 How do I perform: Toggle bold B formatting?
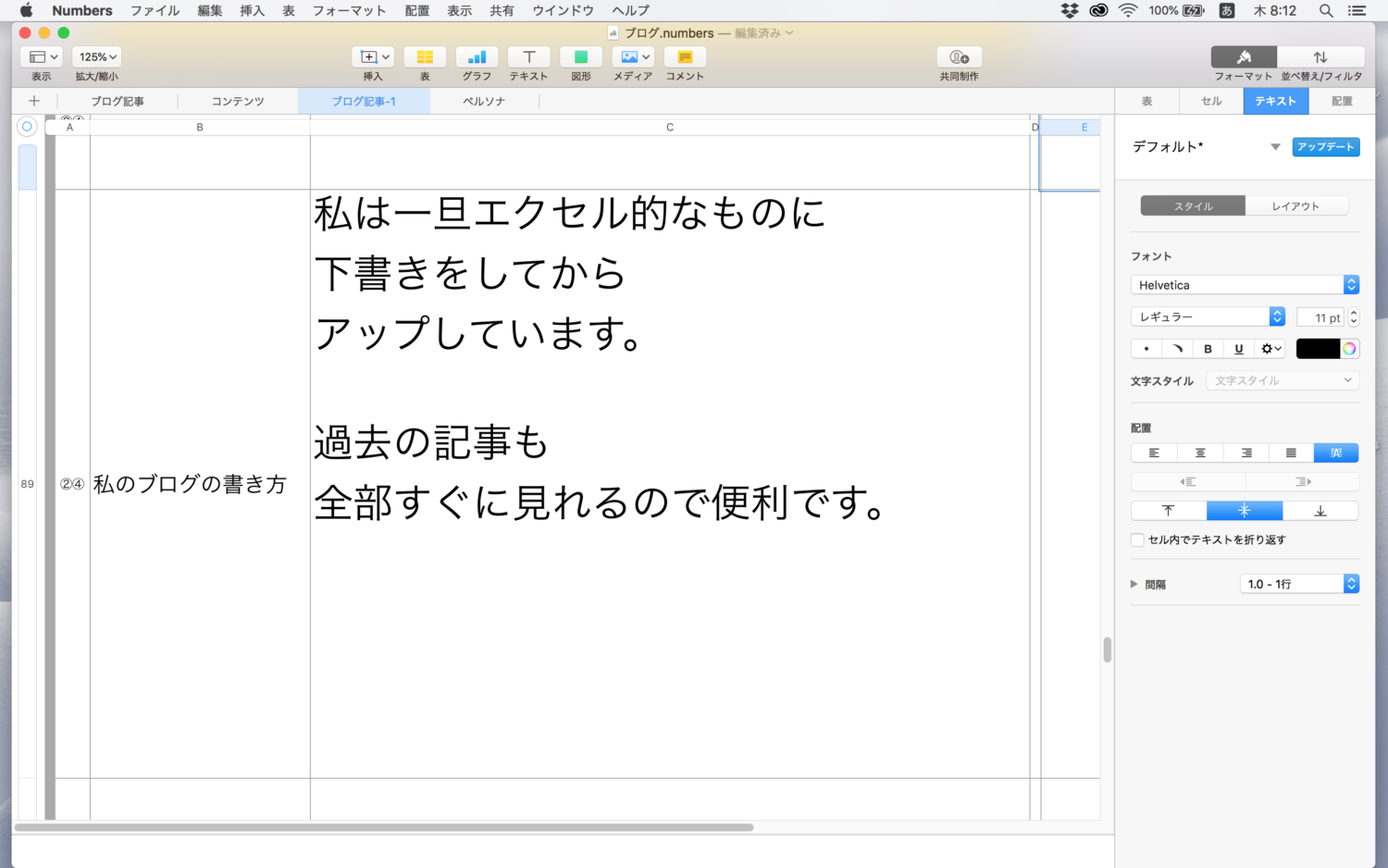[x=1208, y=349]
